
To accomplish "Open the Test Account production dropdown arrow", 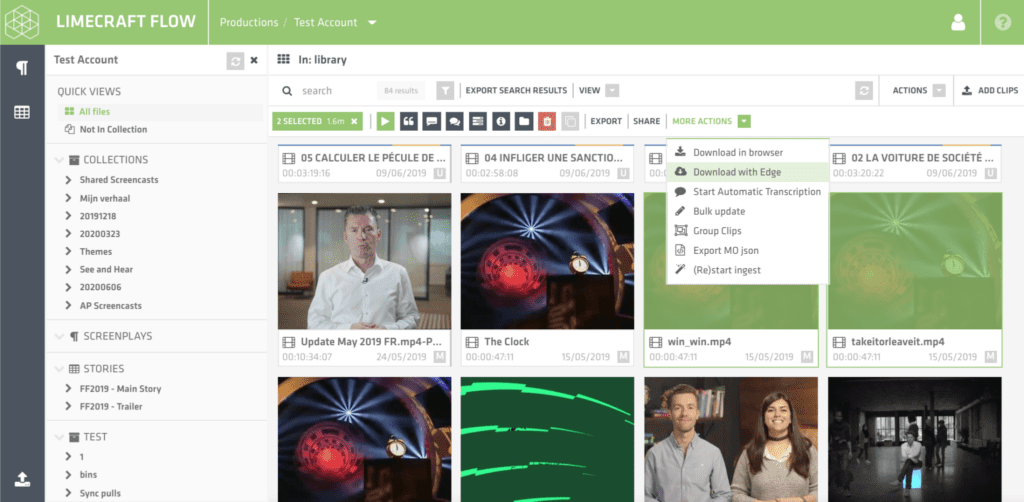I will (372, 22).
